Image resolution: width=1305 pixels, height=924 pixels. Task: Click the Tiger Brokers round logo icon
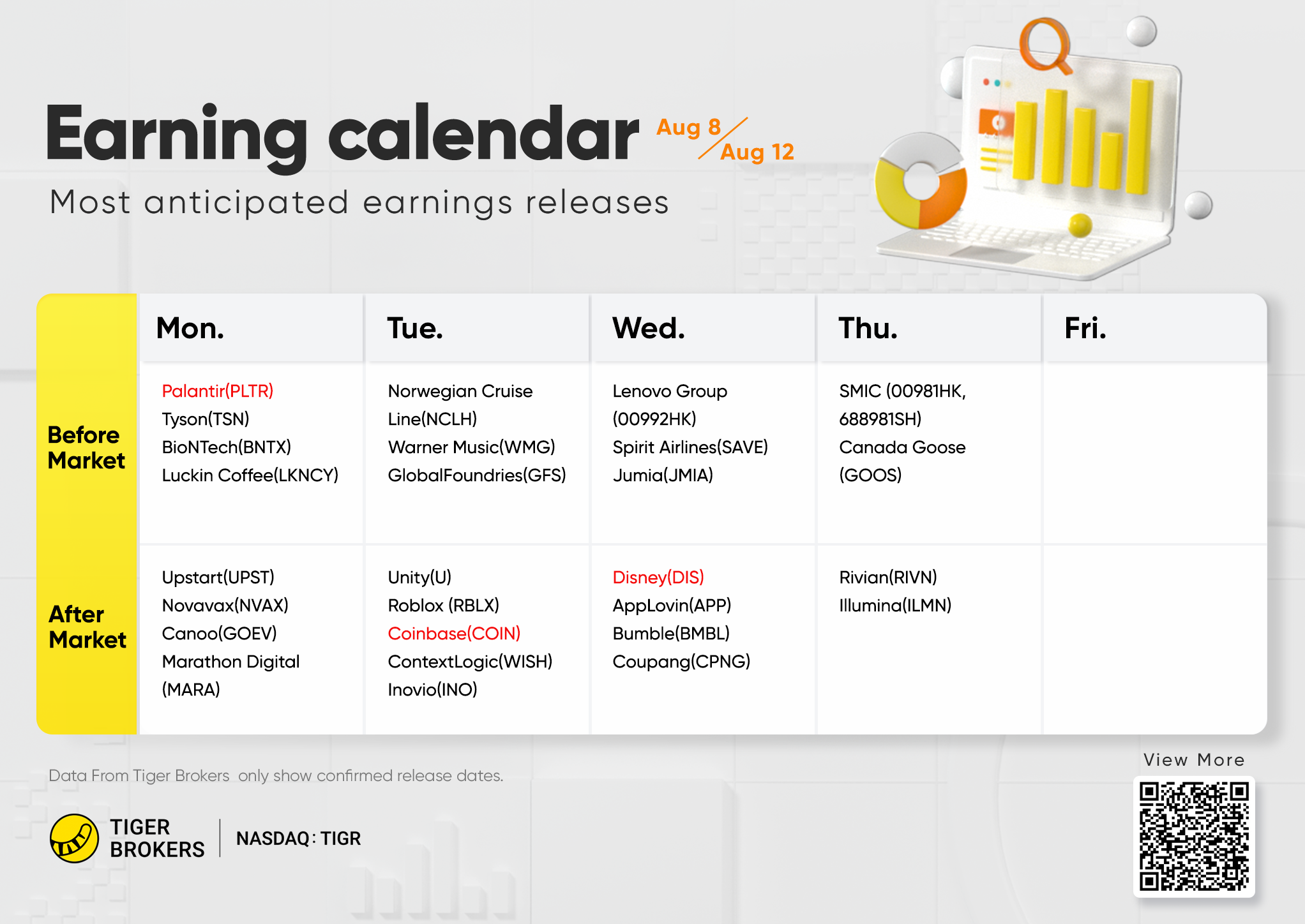point(74,838)
